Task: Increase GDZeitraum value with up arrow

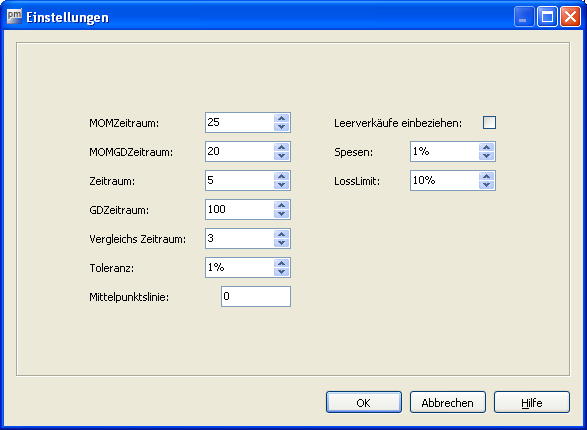Action: (x=282, y=205)
